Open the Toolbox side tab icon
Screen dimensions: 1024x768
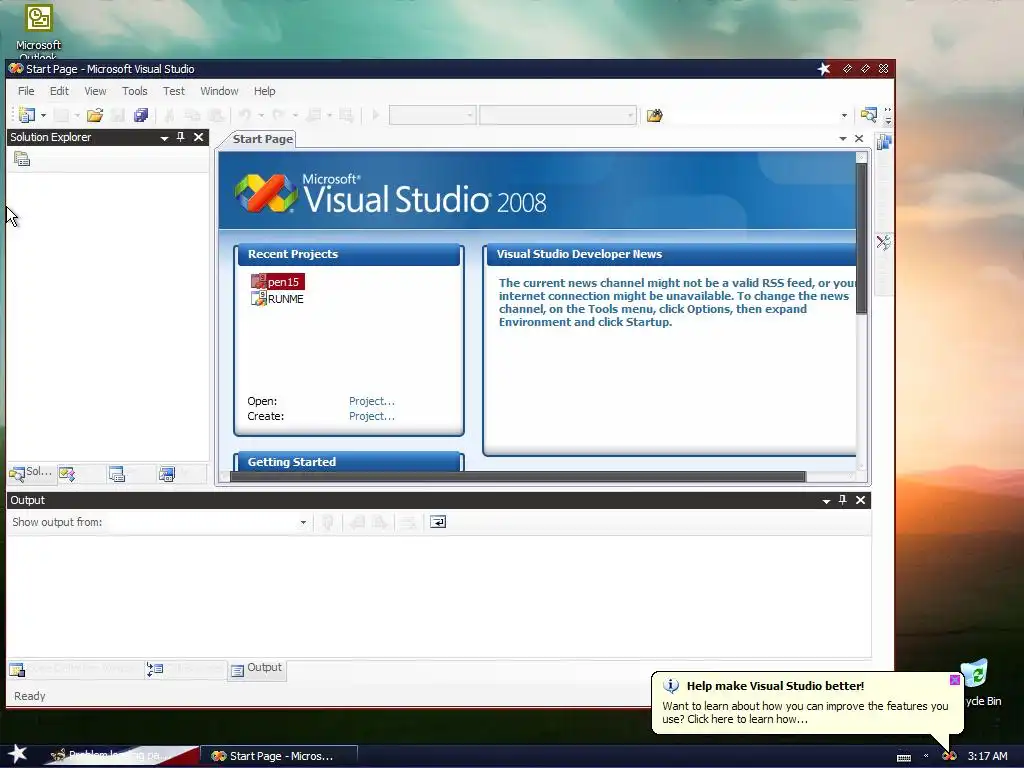(x=884, y=243)
